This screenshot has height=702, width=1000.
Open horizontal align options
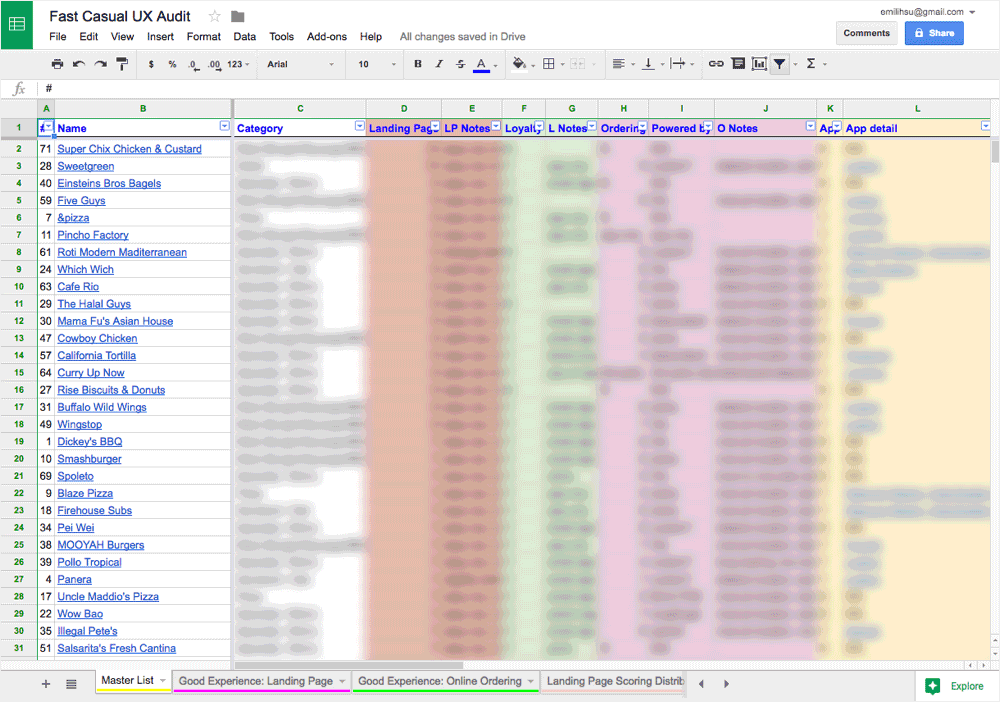click(619, 64)
